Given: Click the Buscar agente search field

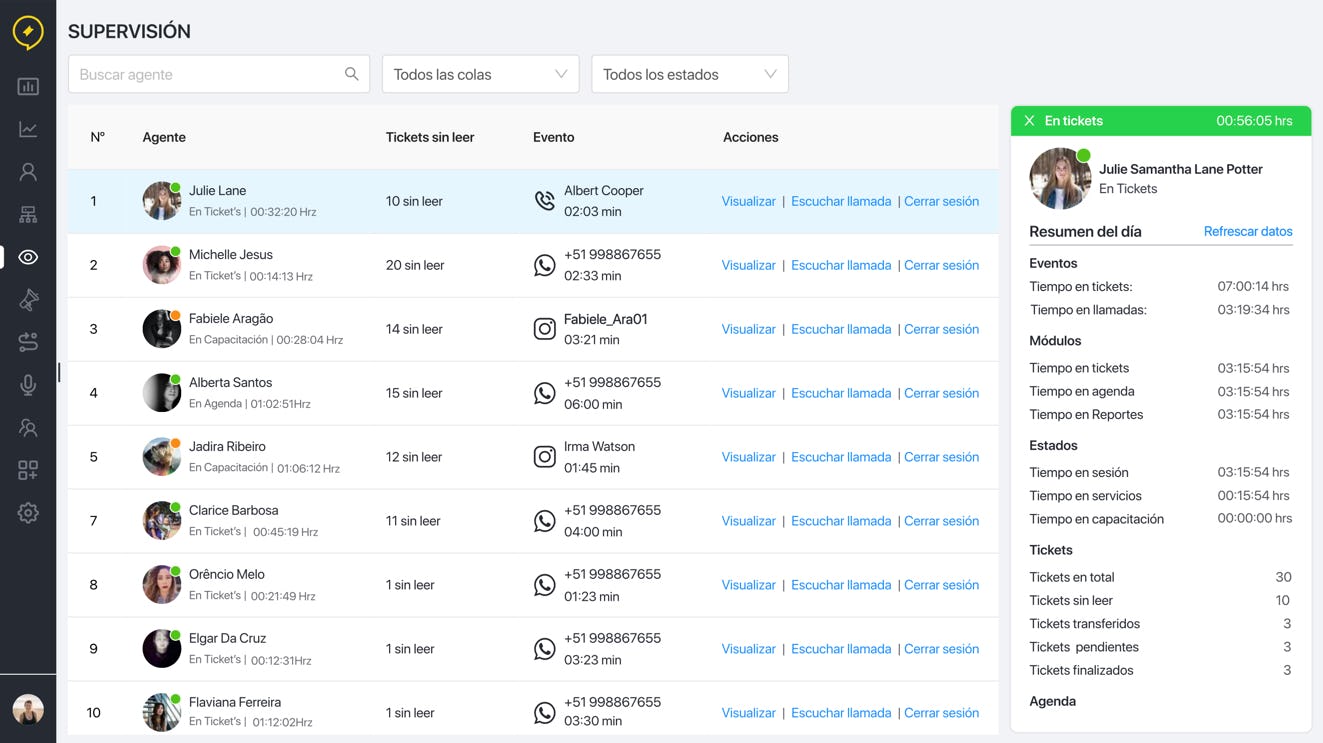Looking at the screenshot, I should [200, 73].
